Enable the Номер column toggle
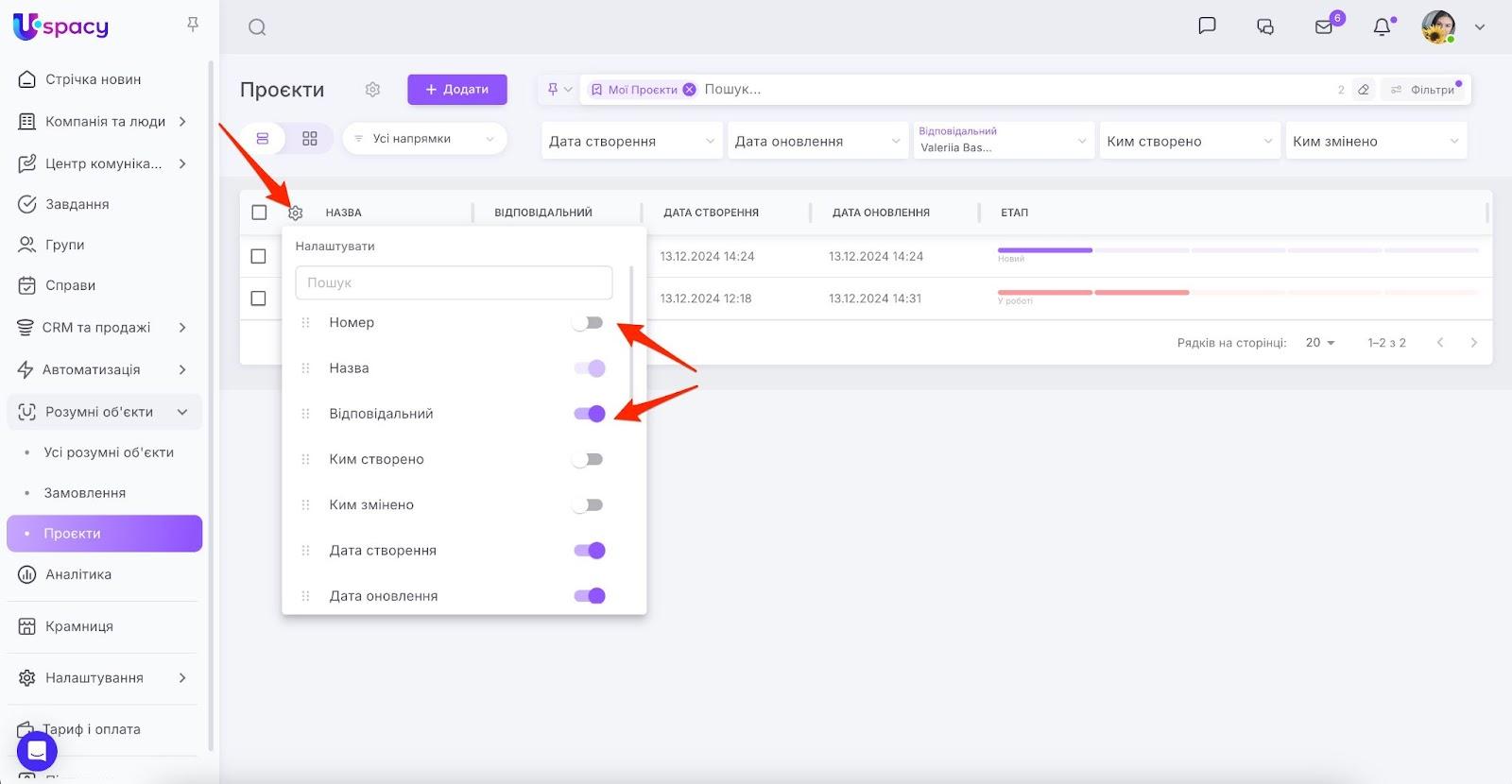The height and width of the screenshot is (784, 1512). pyautogui.click(x=588, y=323)
